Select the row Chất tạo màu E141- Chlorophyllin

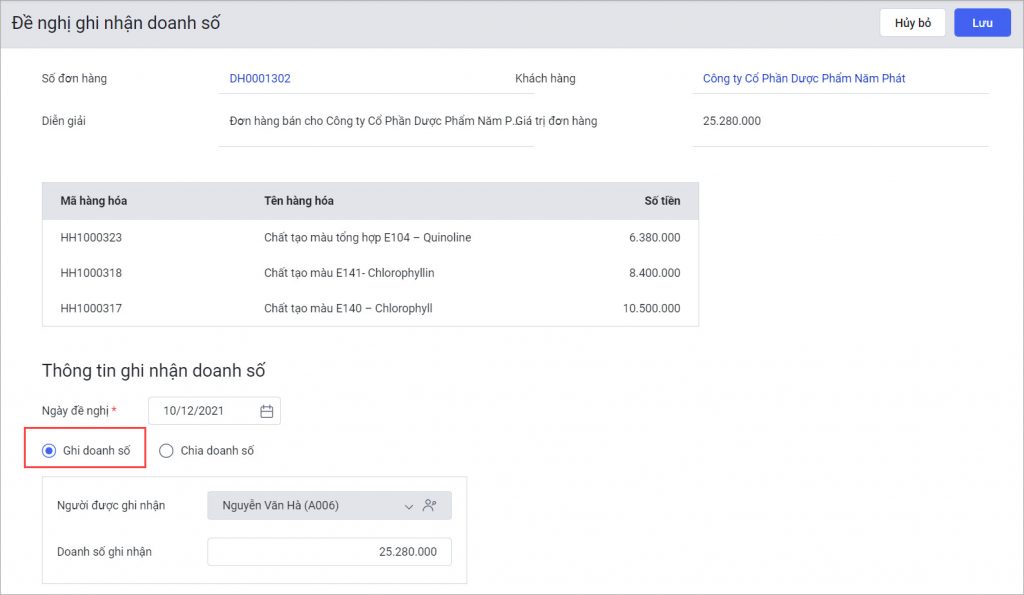click(370, 273)
